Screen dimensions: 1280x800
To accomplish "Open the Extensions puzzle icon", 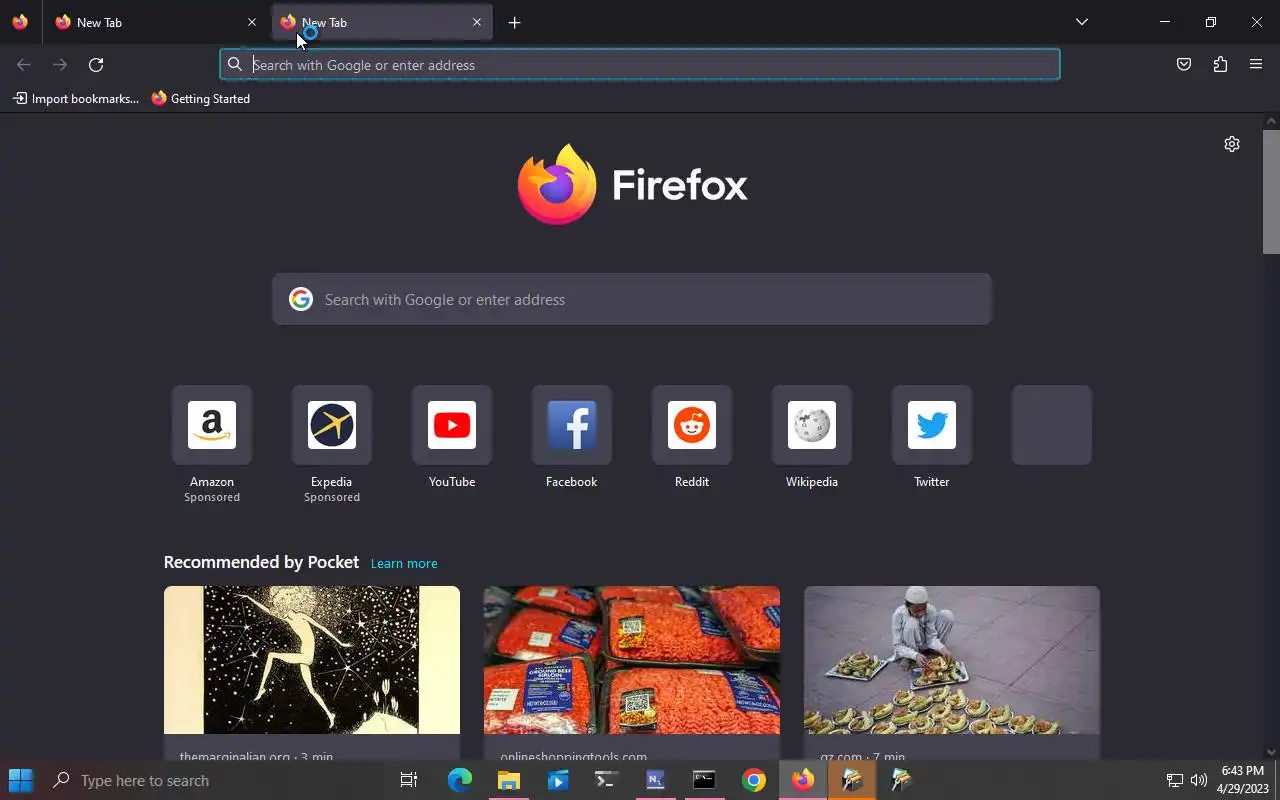I will [x=1220, y=65].
